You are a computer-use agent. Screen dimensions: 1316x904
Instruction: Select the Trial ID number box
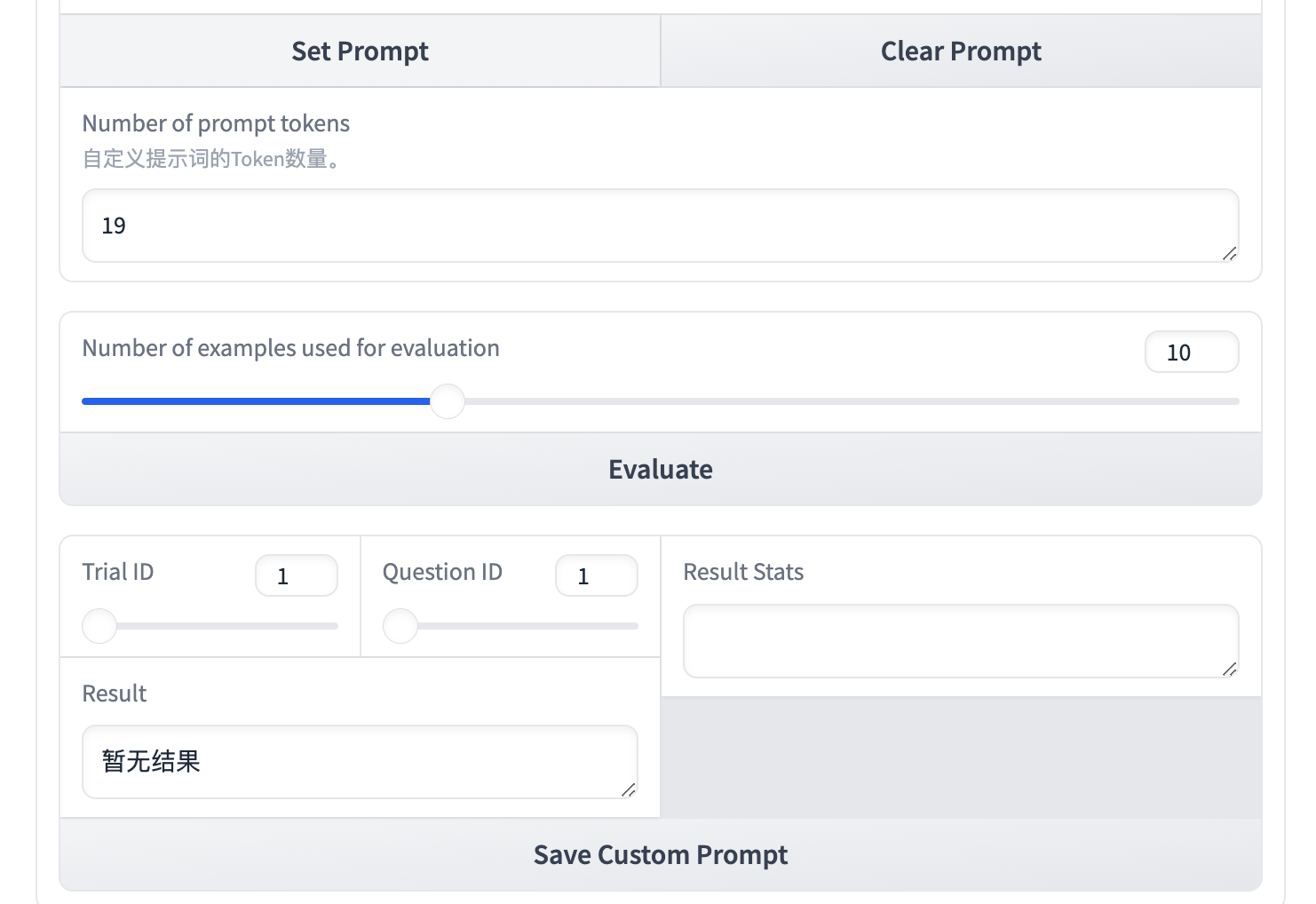[x=296, y=576]
